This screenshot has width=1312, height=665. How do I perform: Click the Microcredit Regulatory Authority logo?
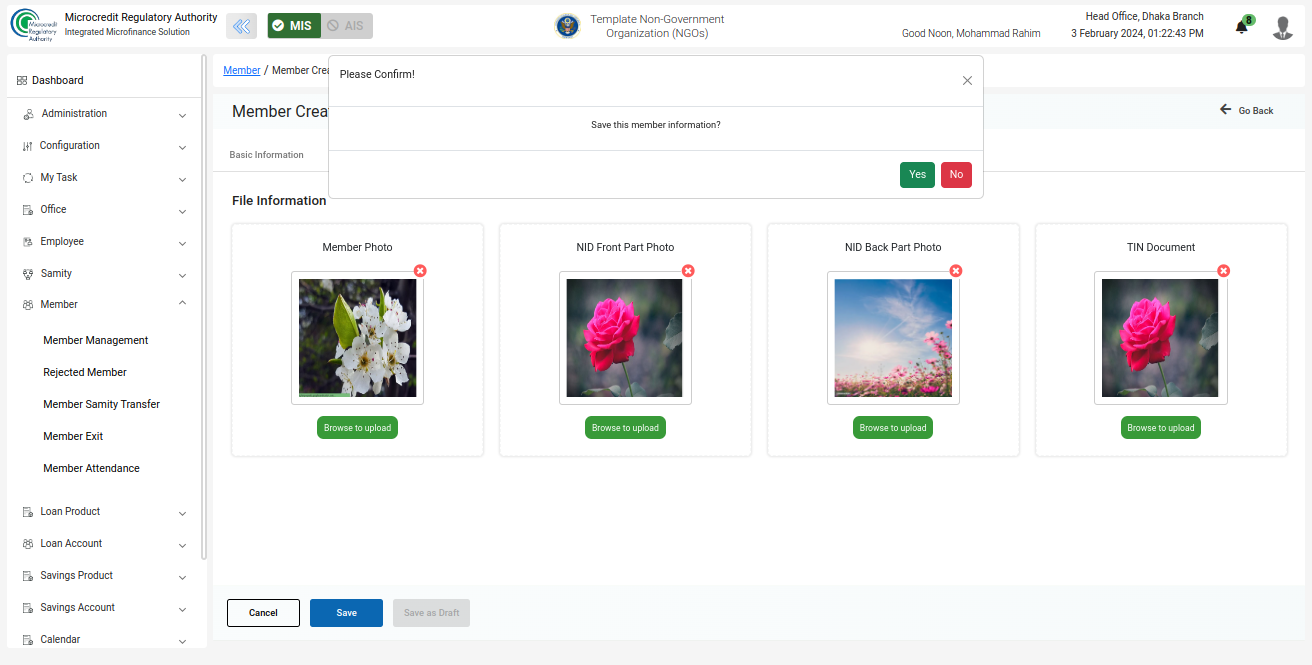tap(34, 26)
